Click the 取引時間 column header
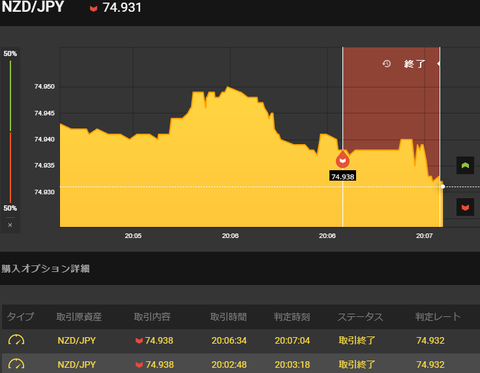 click(229, 317)
